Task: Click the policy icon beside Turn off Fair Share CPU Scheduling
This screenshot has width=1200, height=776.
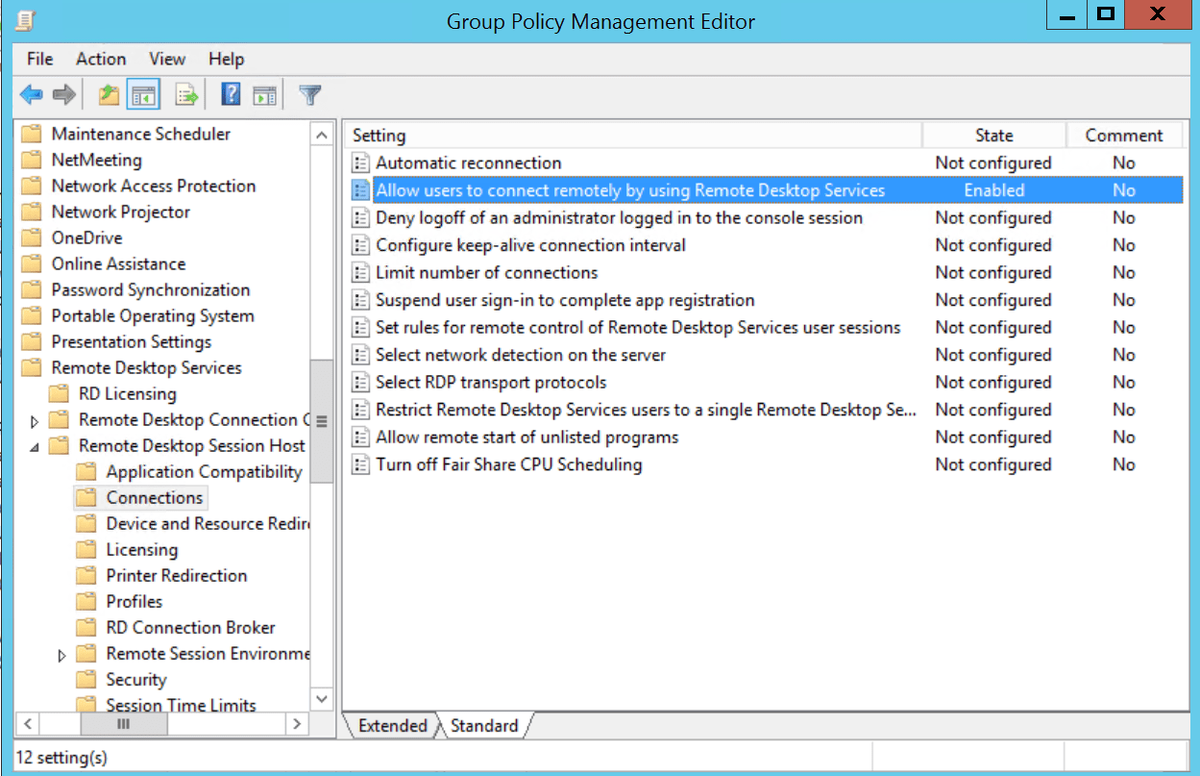Action: coord(361,465)
